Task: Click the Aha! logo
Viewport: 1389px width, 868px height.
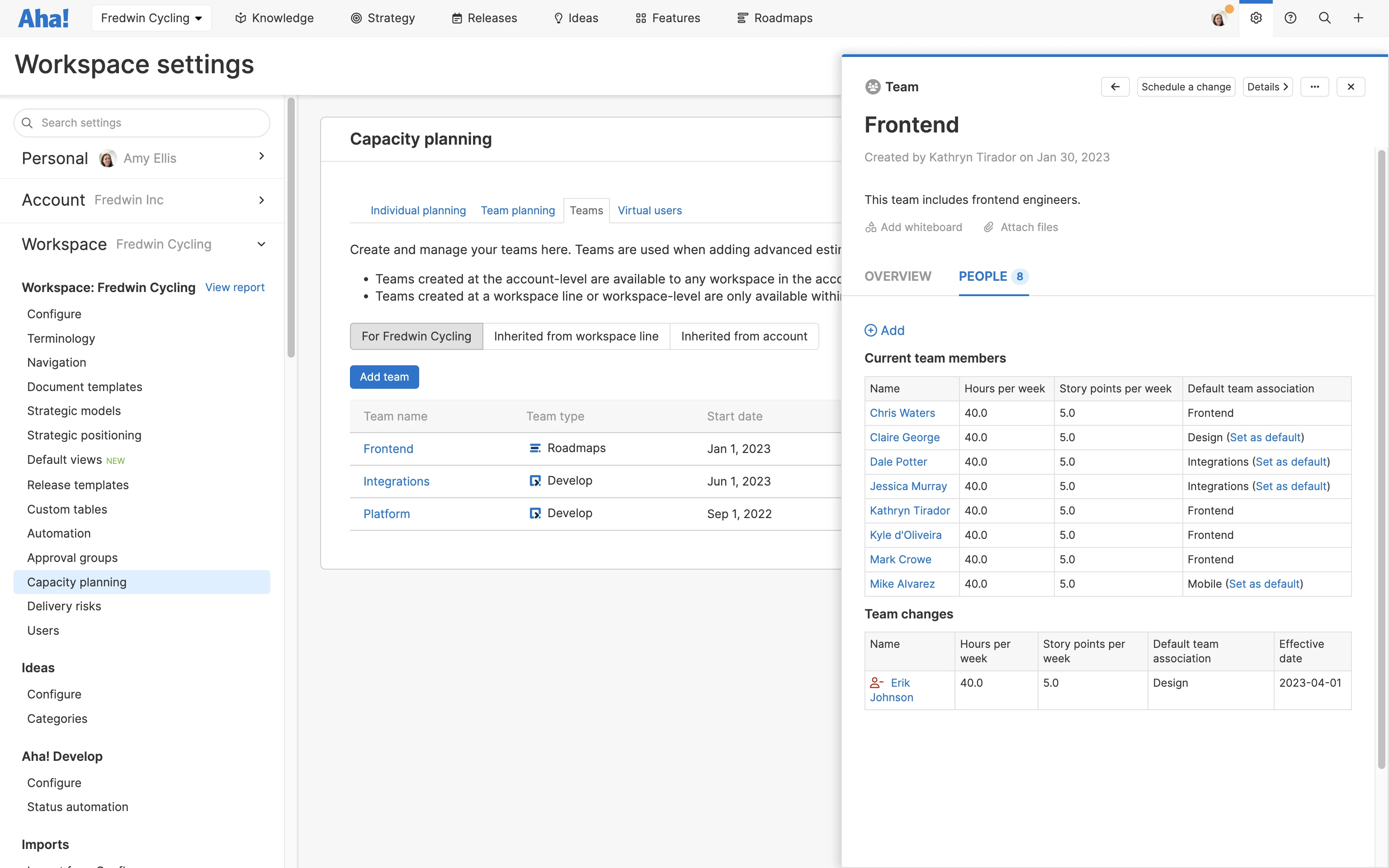Action: 43,18
